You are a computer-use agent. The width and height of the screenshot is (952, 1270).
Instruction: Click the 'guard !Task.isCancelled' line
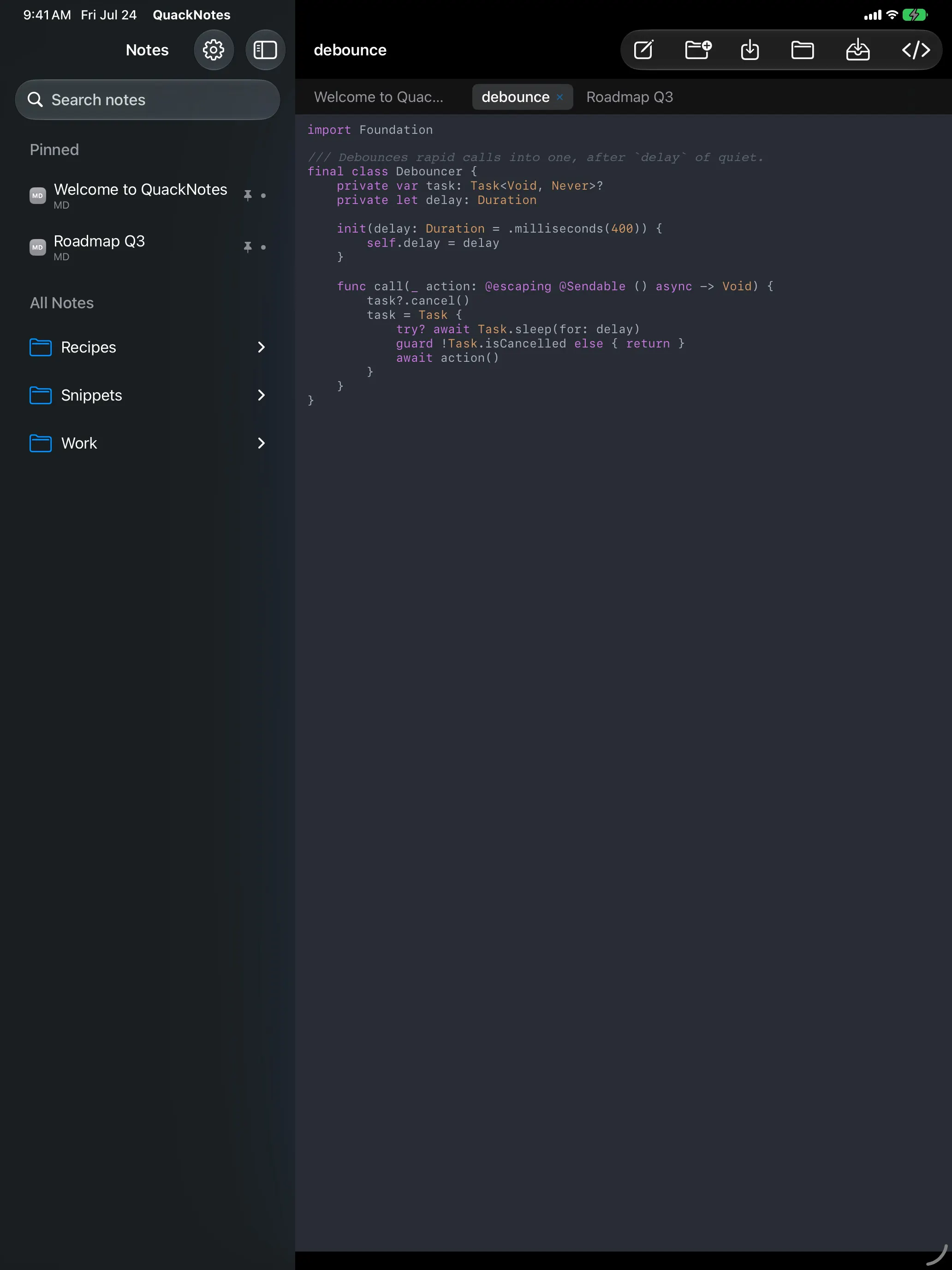[x=540, y=343]
